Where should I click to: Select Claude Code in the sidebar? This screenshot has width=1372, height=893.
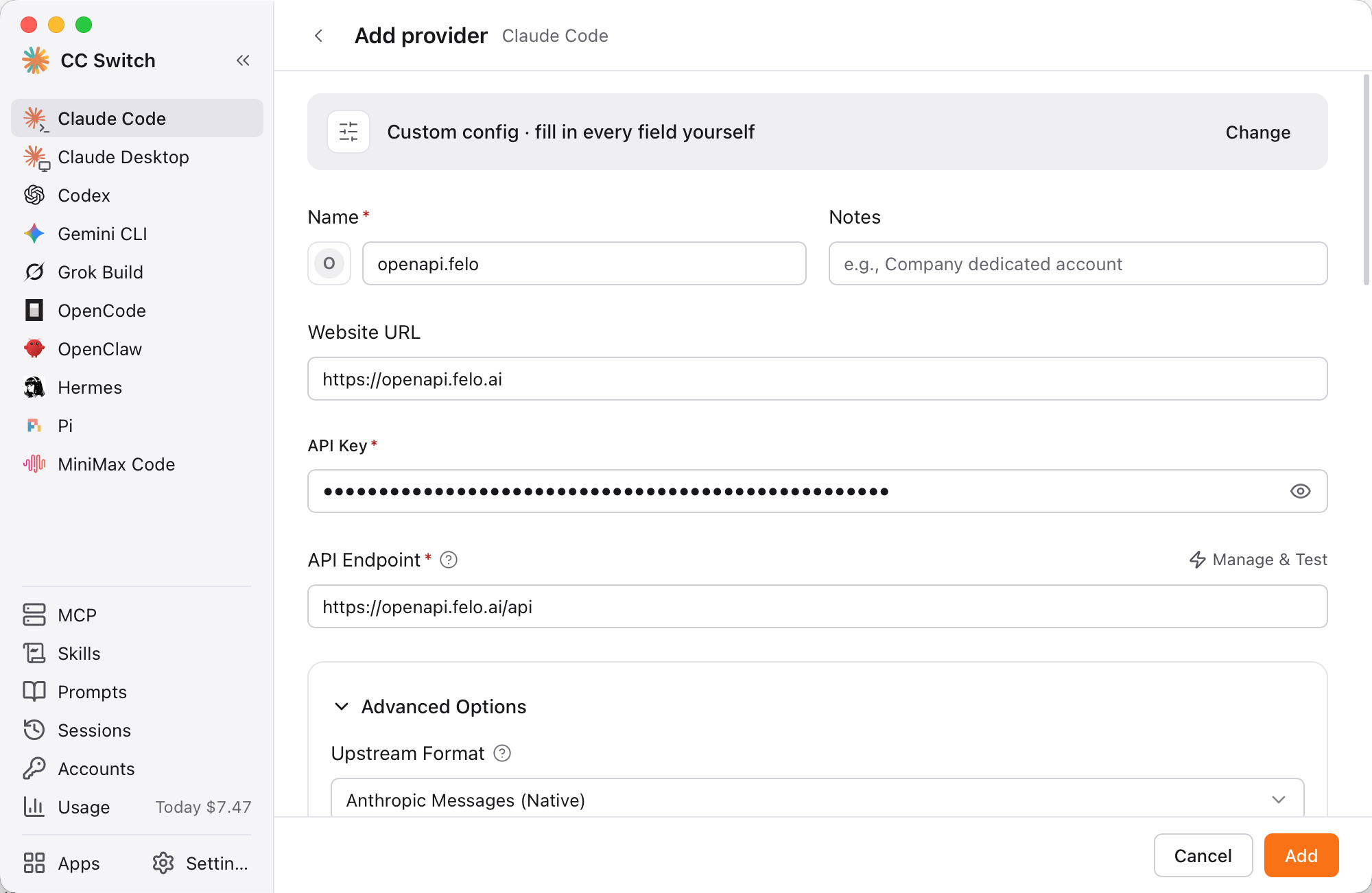(137, 118)
